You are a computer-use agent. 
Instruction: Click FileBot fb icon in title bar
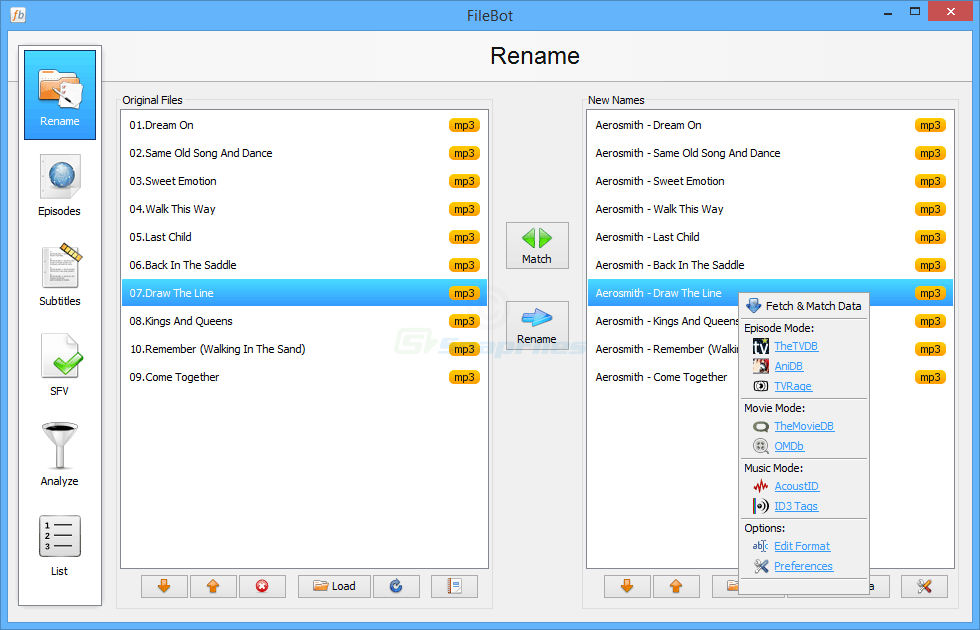(x=18, y=14)
